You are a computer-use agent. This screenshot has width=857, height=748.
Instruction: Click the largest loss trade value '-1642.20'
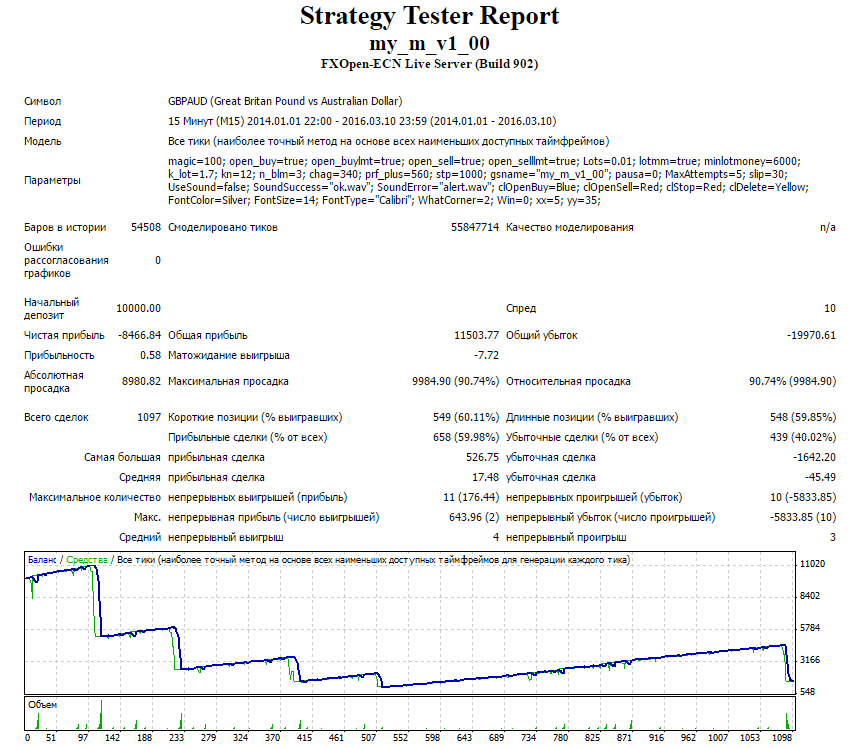[814, 458]
